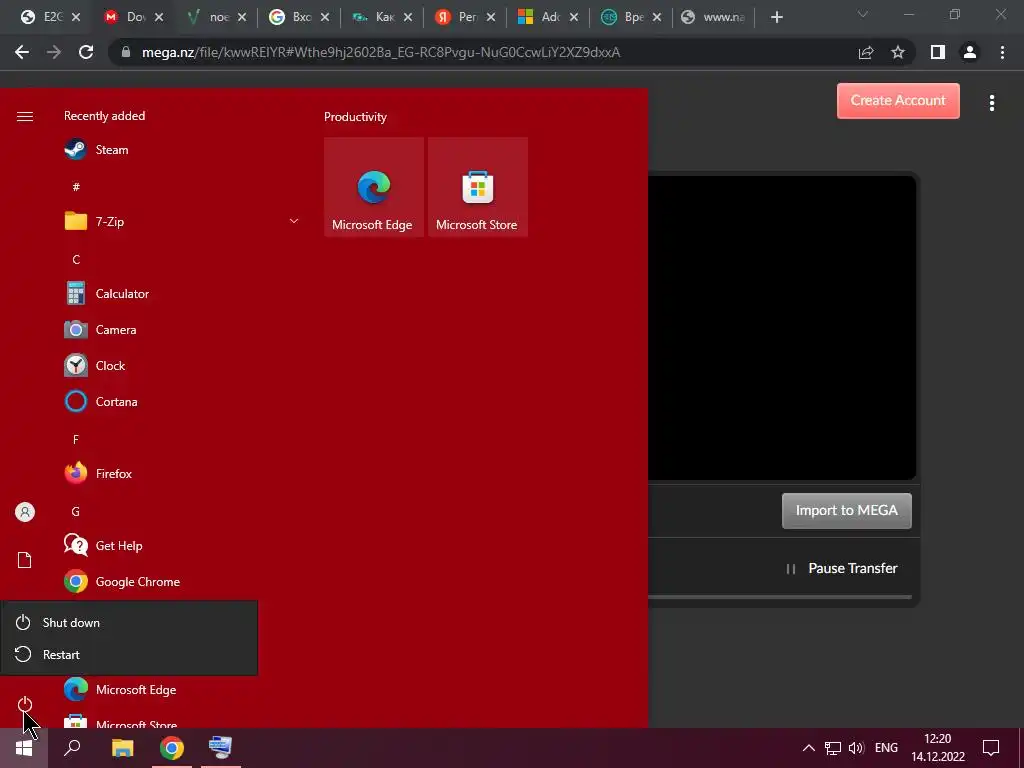Show hidden system tray icons
Screen dimensions: 1024x768
point(808,748)
